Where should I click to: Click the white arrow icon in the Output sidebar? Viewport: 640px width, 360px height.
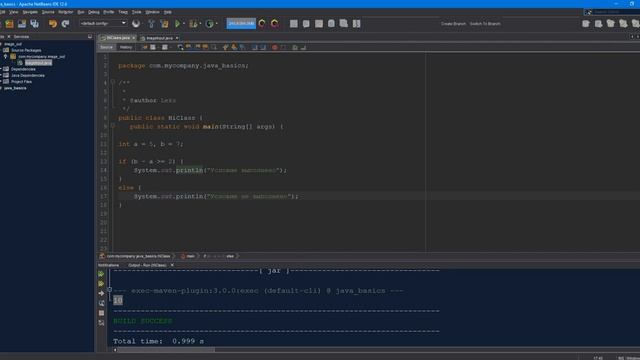point(101,293)
